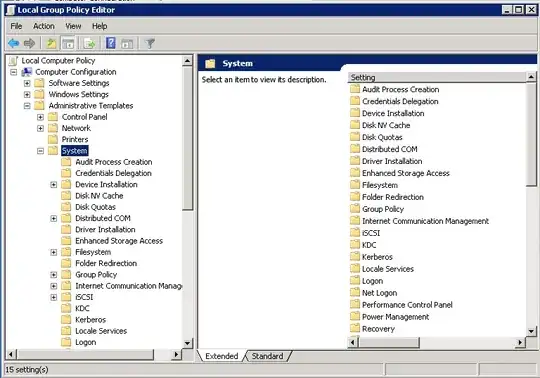Image resolution: width=540 pixels, height=378 pixels.
Task: Click tree pane horizontal scroll right arrow
Action: pyautogui.click(x=176, y=354)
